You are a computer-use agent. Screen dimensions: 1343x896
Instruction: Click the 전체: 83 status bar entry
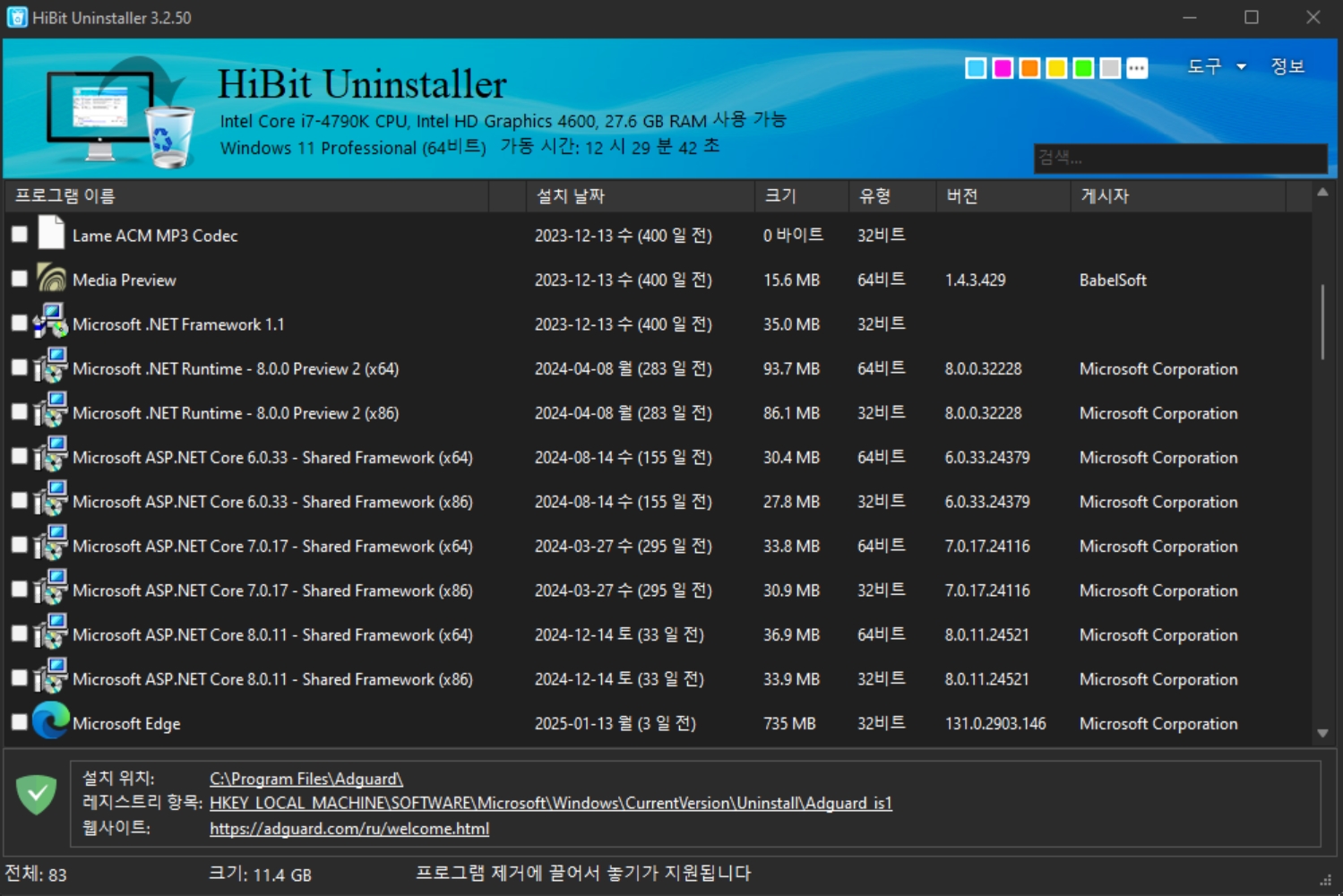click(x=36, y=874)
